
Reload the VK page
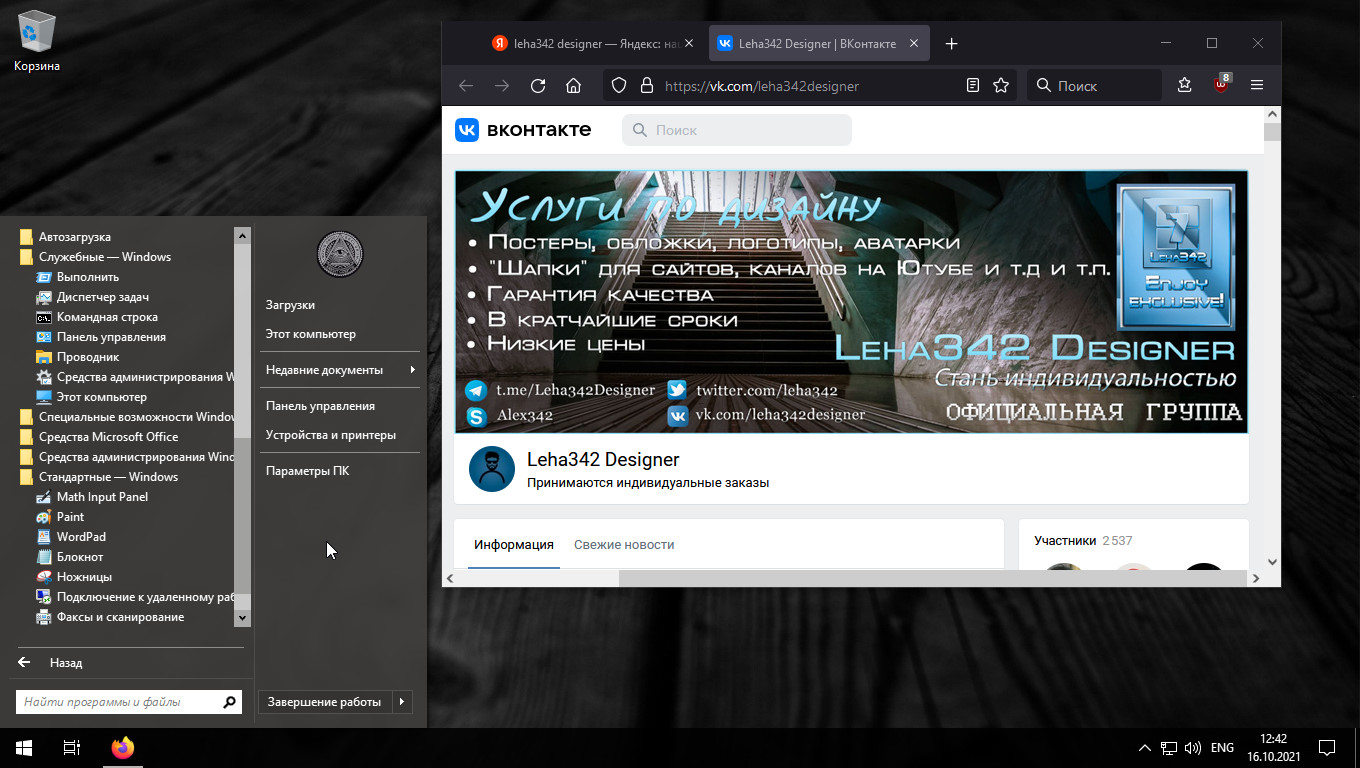[x=538, y=86]
